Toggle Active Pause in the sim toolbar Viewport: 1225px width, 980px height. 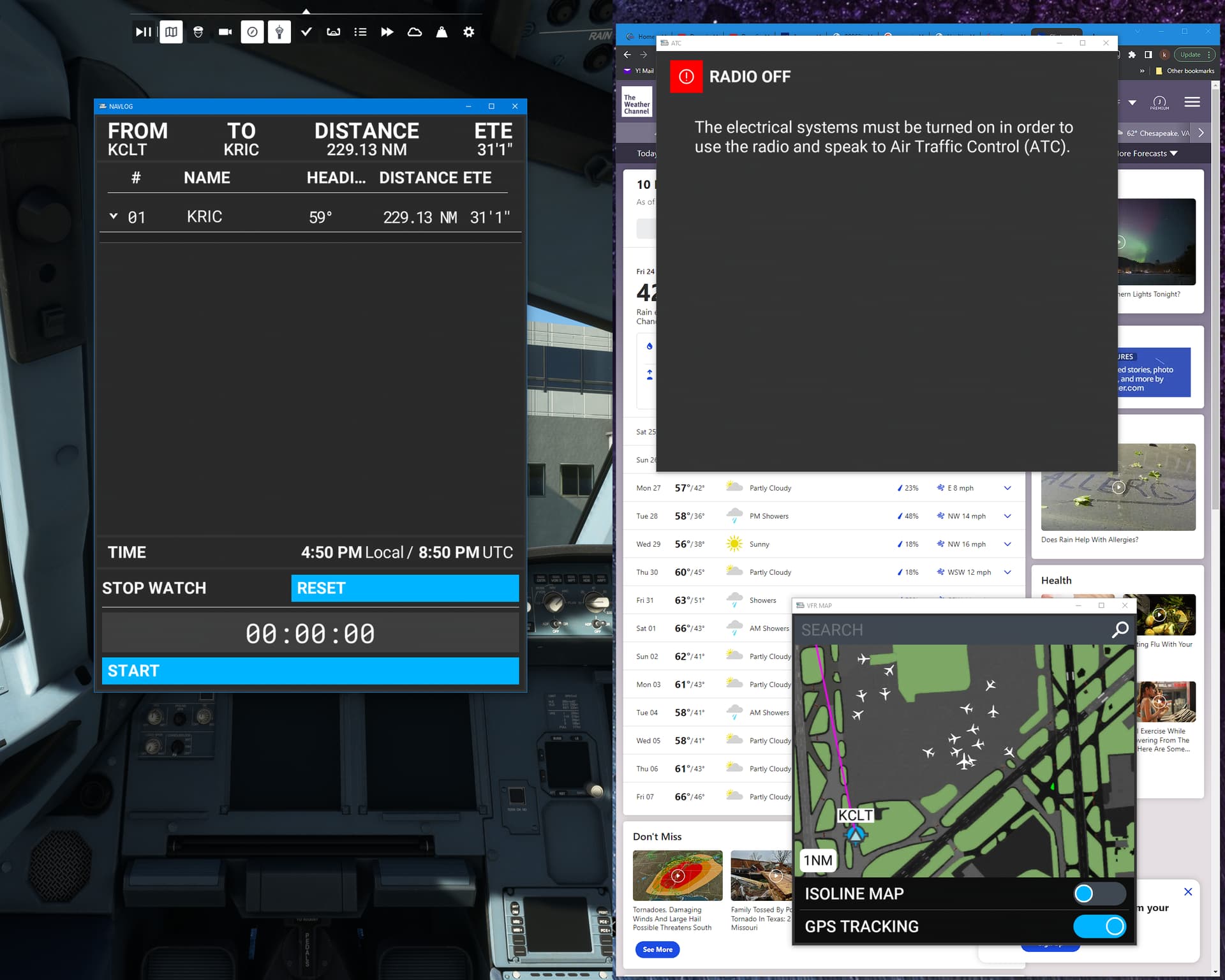144,32
